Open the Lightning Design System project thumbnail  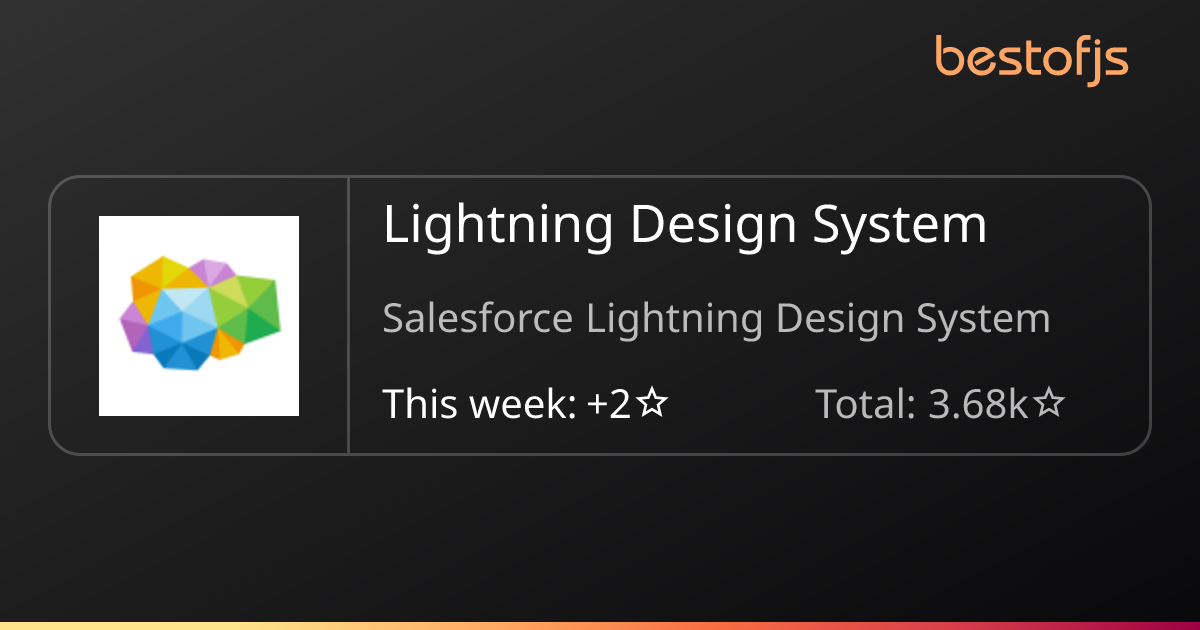[x=199, y=315]
